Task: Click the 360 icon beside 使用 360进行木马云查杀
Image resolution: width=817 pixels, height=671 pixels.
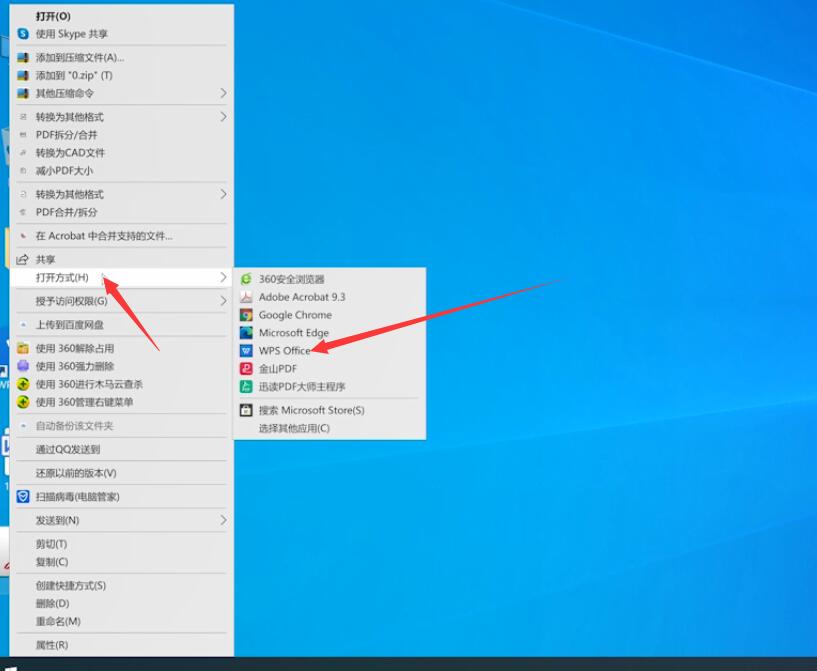Action: 23,384
